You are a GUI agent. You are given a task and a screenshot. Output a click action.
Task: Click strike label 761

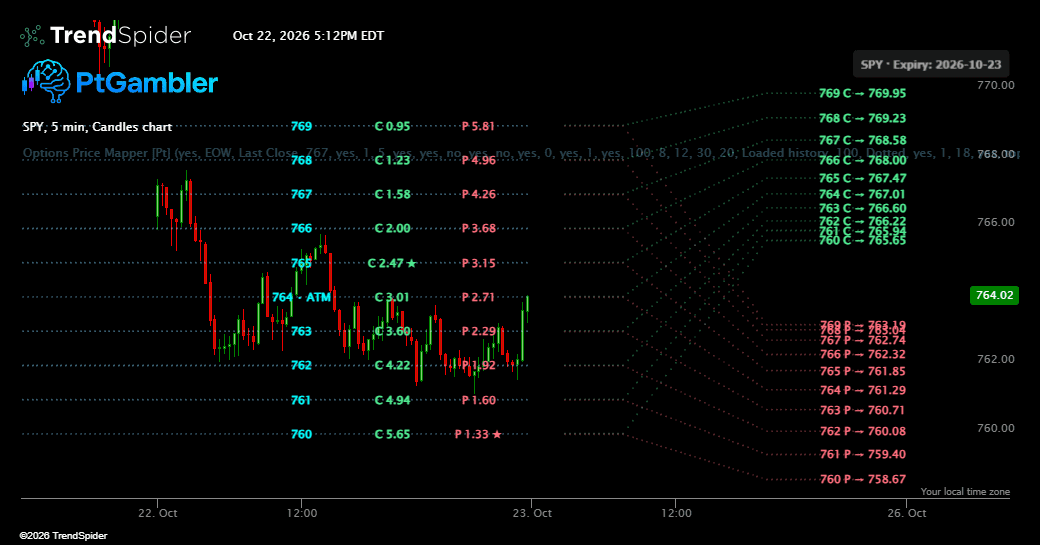pyautogui.click(x=301, y=400)
